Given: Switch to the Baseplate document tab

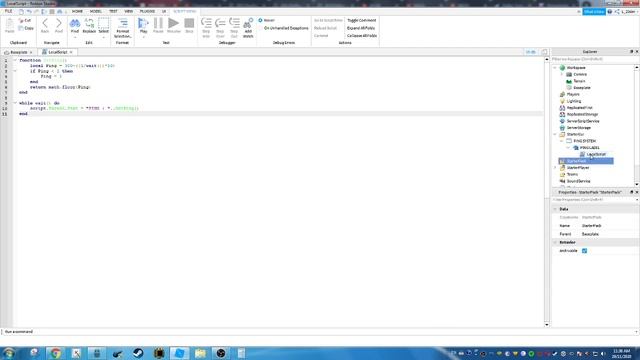Looking at the screenshot, I should [x=19, y=52].
